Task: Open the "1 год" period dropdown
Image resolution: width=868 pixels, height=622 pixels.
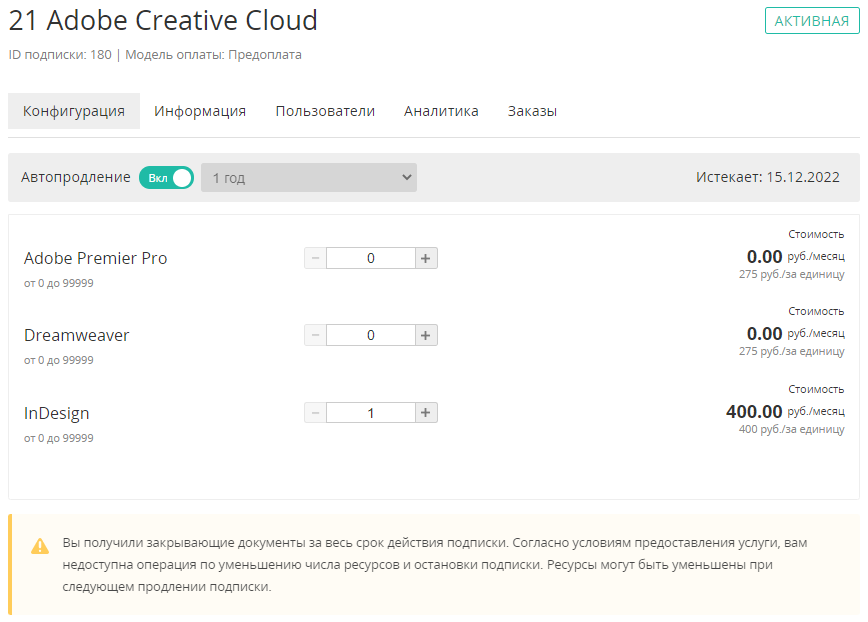Action: 308,178
